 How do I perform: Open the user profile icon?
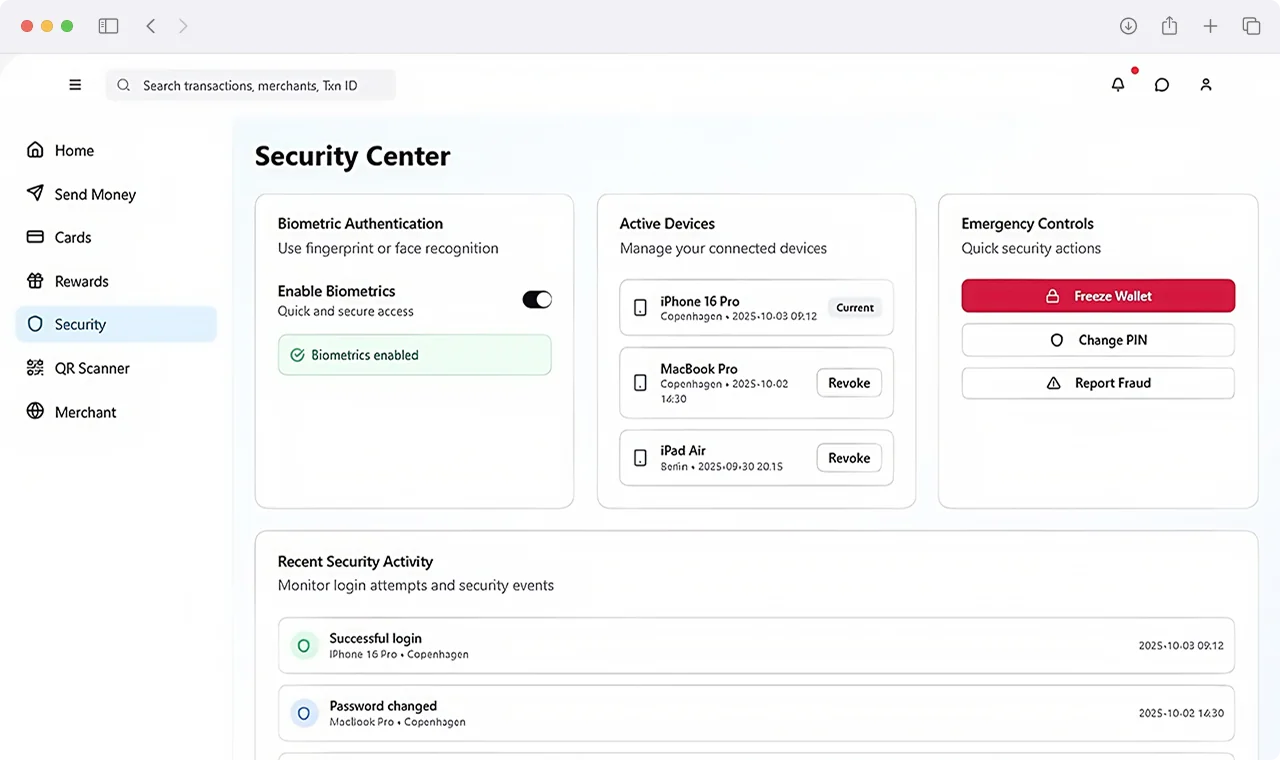(1206, 85)
